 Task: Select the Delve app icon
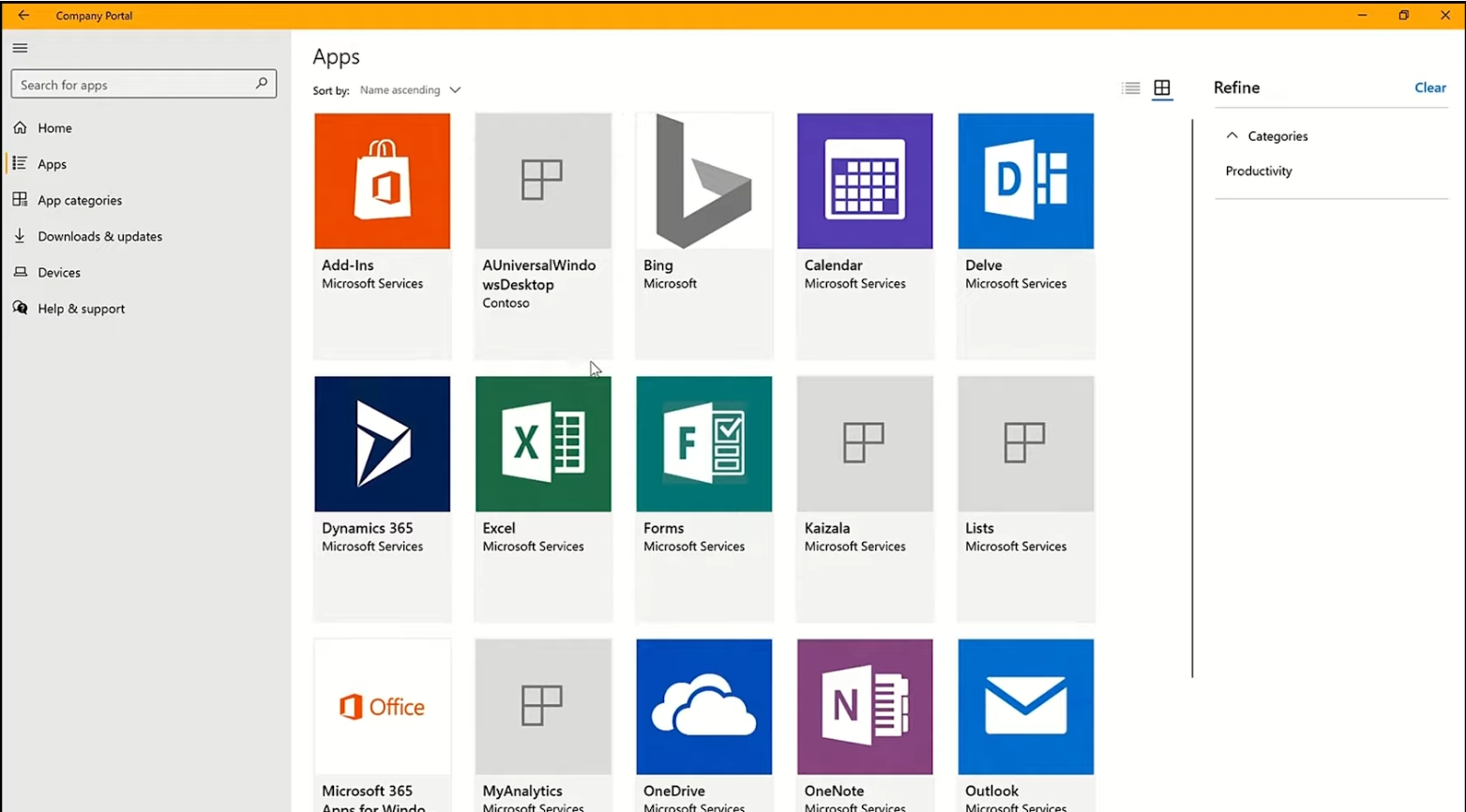1025,181
